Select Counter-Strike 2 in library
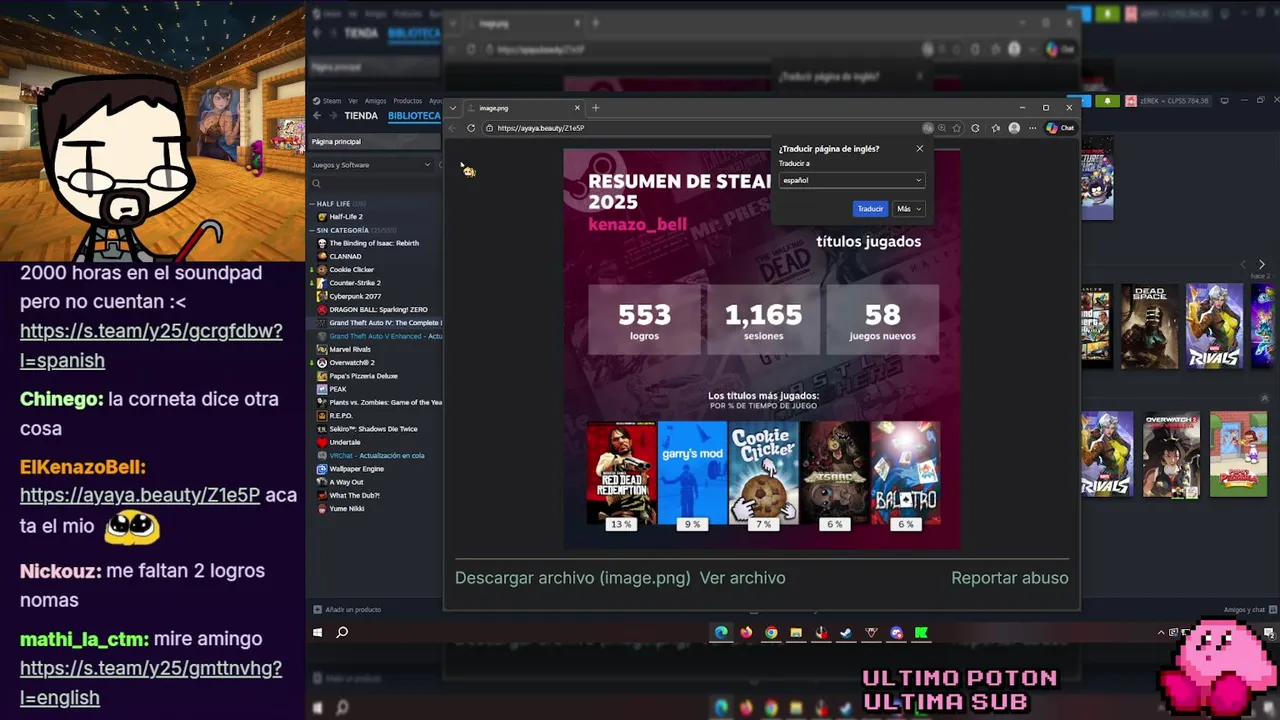This screenshot has height=720, width=1280. (355, 283)
